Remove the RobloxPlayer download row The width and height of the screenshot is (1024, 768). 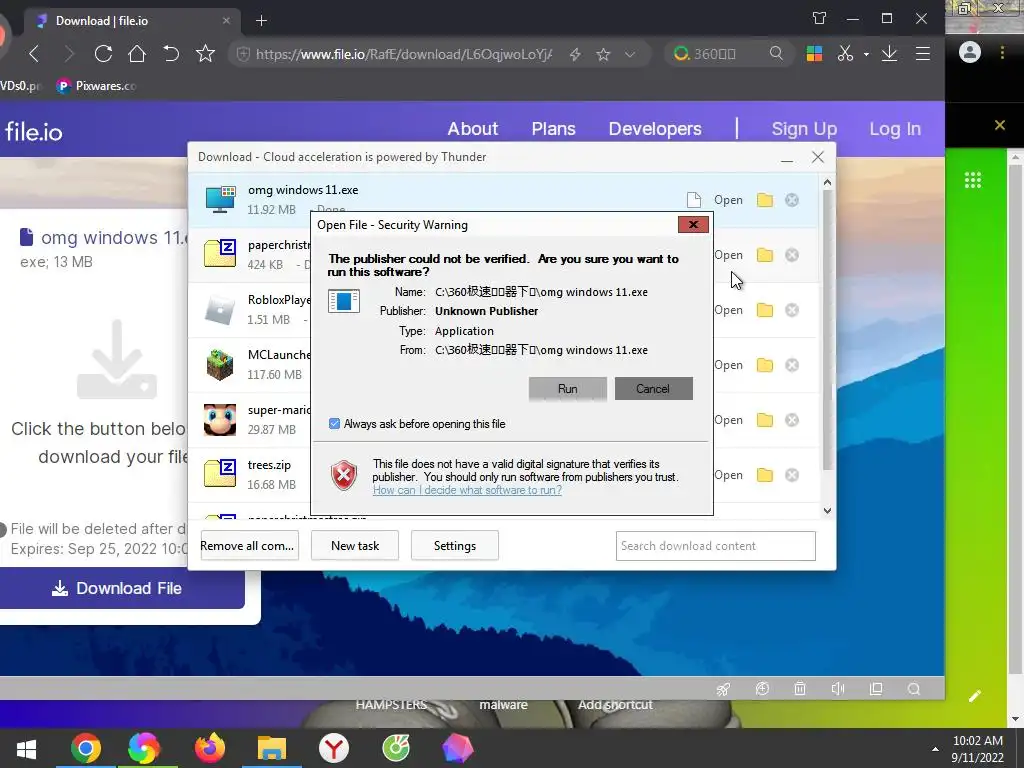tap(792, 310)
